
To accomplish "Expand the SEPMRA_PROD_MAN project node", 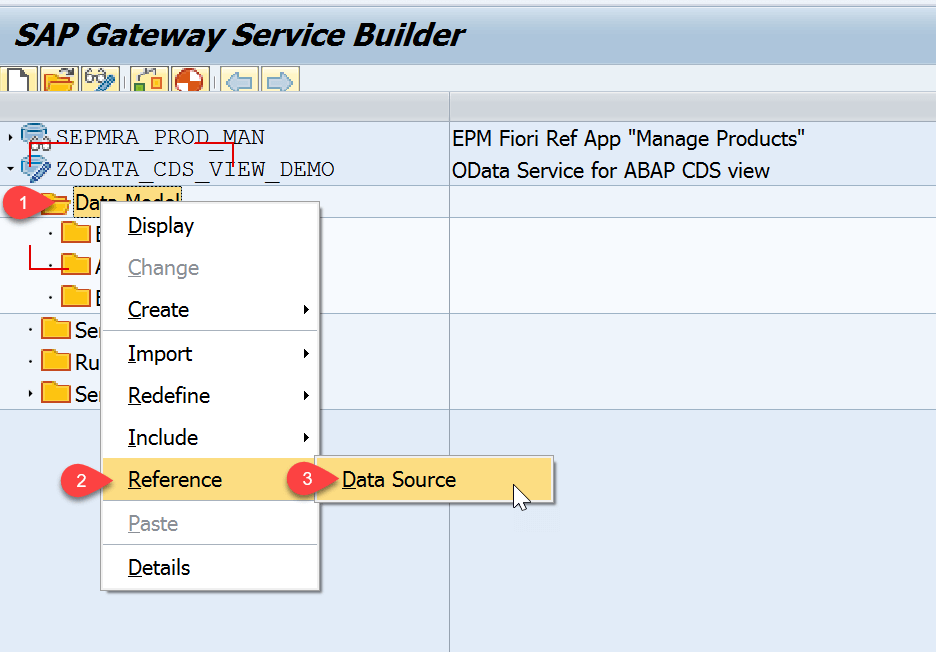I will tap(10, 137).
